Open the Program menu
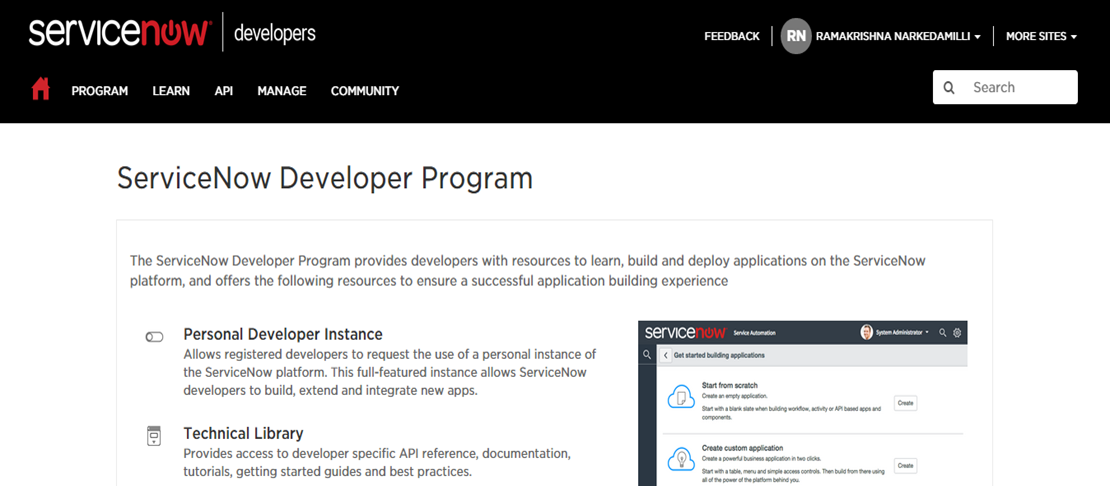This screenshot has height=486, width=1110. [x=100, y=91]
